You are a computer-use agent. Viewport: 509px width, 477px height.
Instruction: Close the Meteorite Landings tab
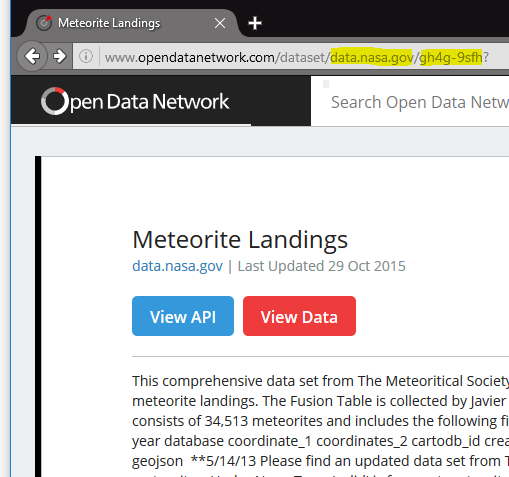220,23
